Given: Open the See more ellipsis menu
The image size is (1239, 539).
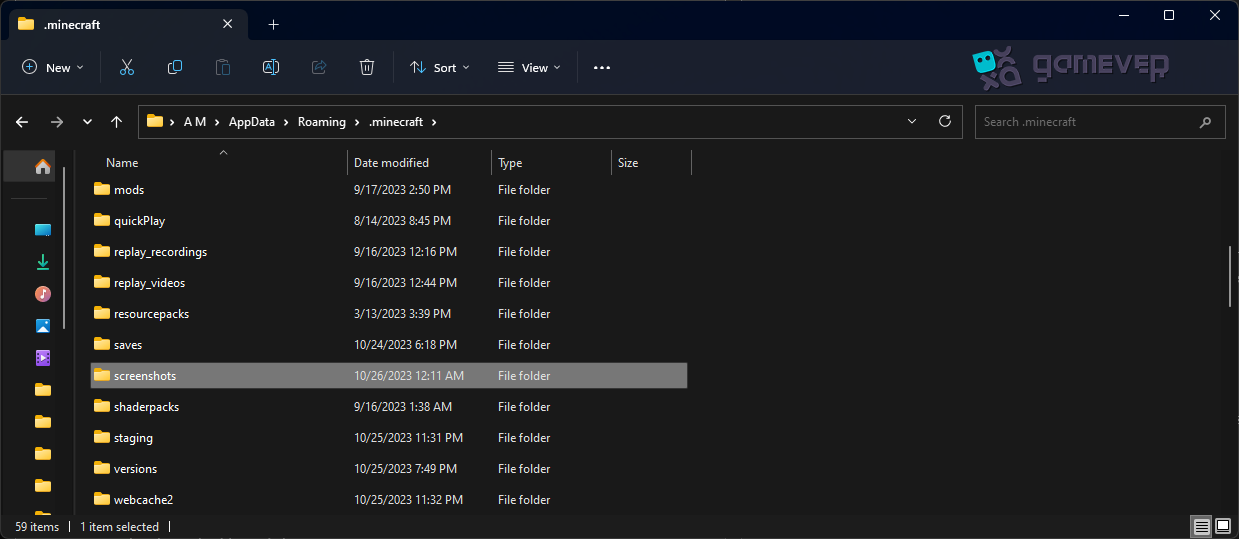Looking at the screenshot, I should 601,67.
